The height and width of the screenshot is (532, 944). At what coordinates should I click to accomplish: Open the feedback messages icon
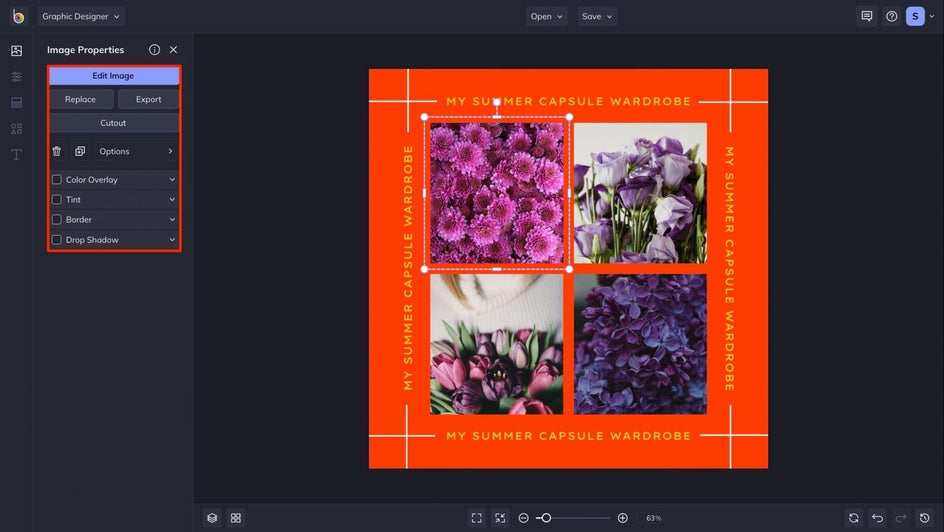click(x=867, y=16)
